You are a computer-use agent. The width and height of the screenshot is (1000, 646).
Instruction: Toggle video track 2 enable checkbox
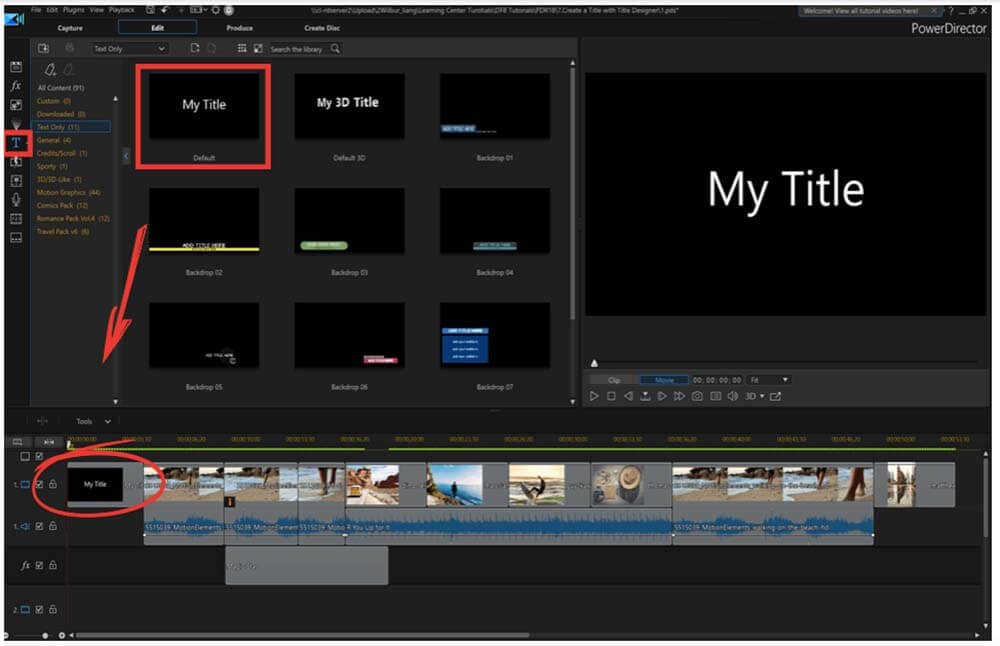[39, 610]
